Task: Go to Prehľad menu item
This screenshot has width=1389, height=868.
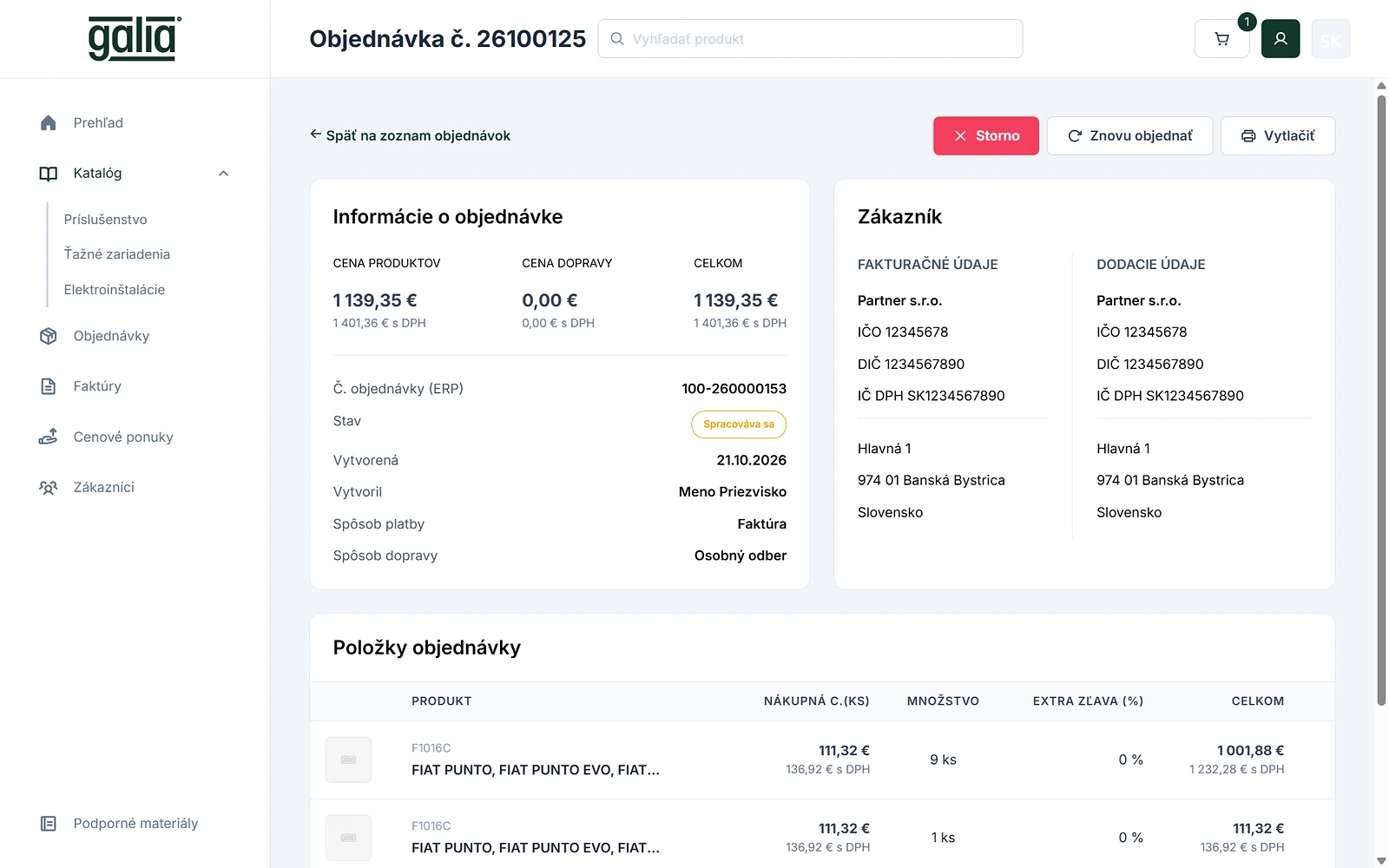Action: [x=98, y=123]
